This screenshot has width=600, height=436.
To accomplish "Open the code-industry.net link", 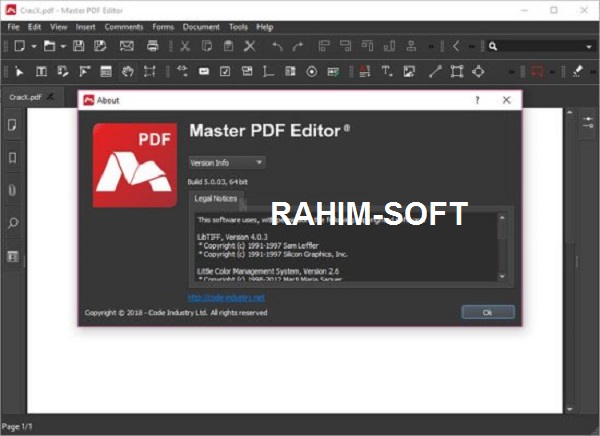I will pyautogui.click(x=226, y=297).
